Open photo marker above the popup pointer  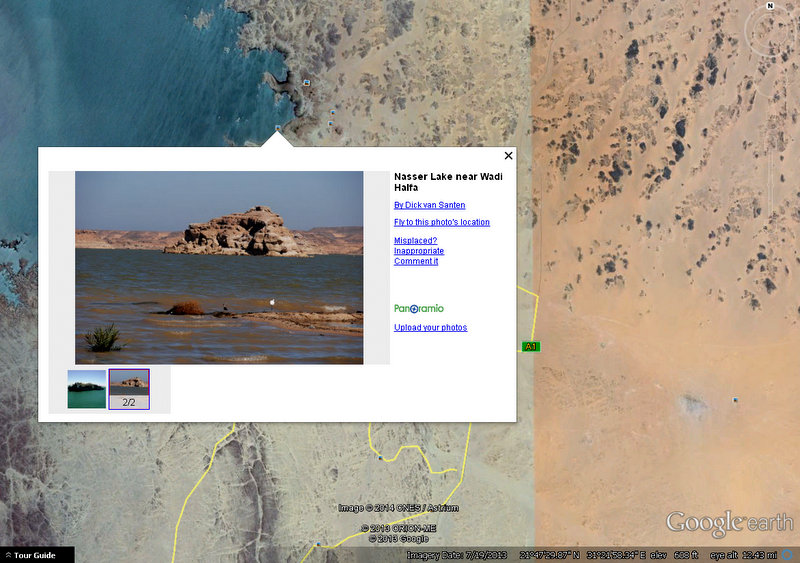click(x=278, y=128)
